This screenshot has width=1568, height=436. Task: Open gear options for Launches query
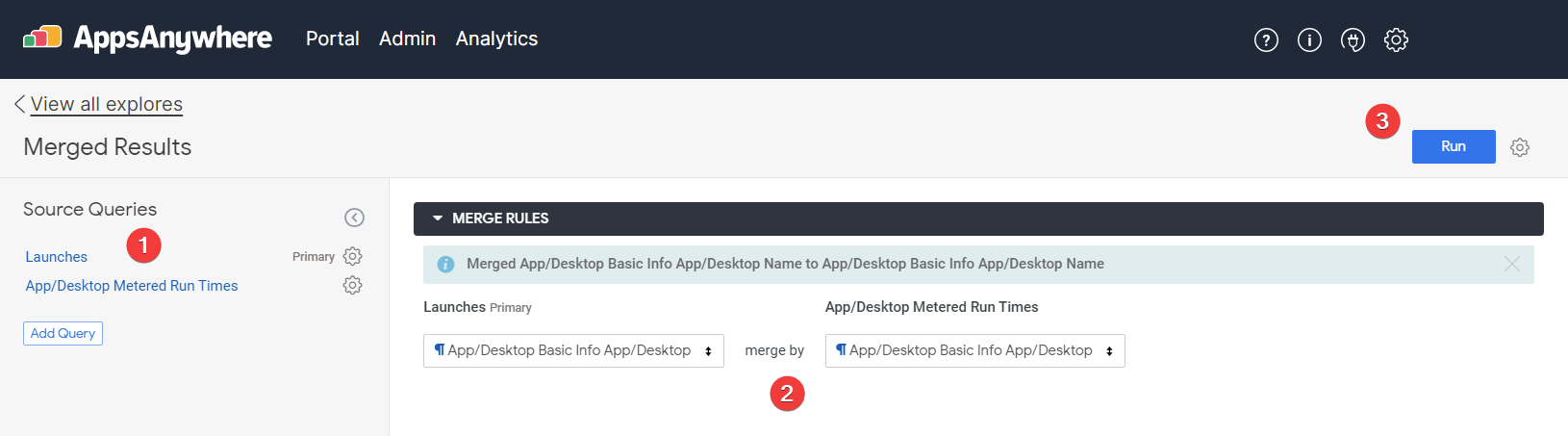pos(353,256)
